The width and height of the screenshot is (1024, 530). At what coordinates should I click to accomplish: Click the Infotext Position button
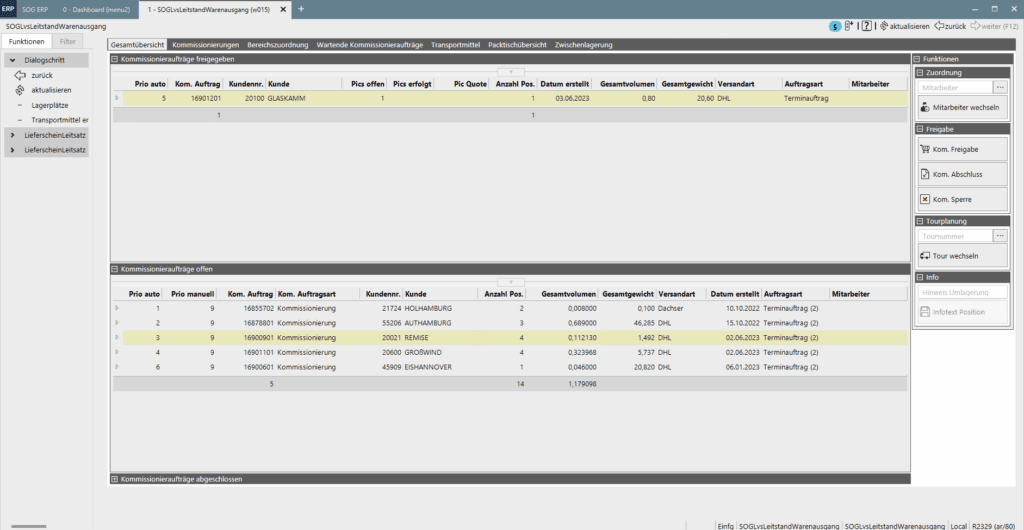(x=963, y=312)
